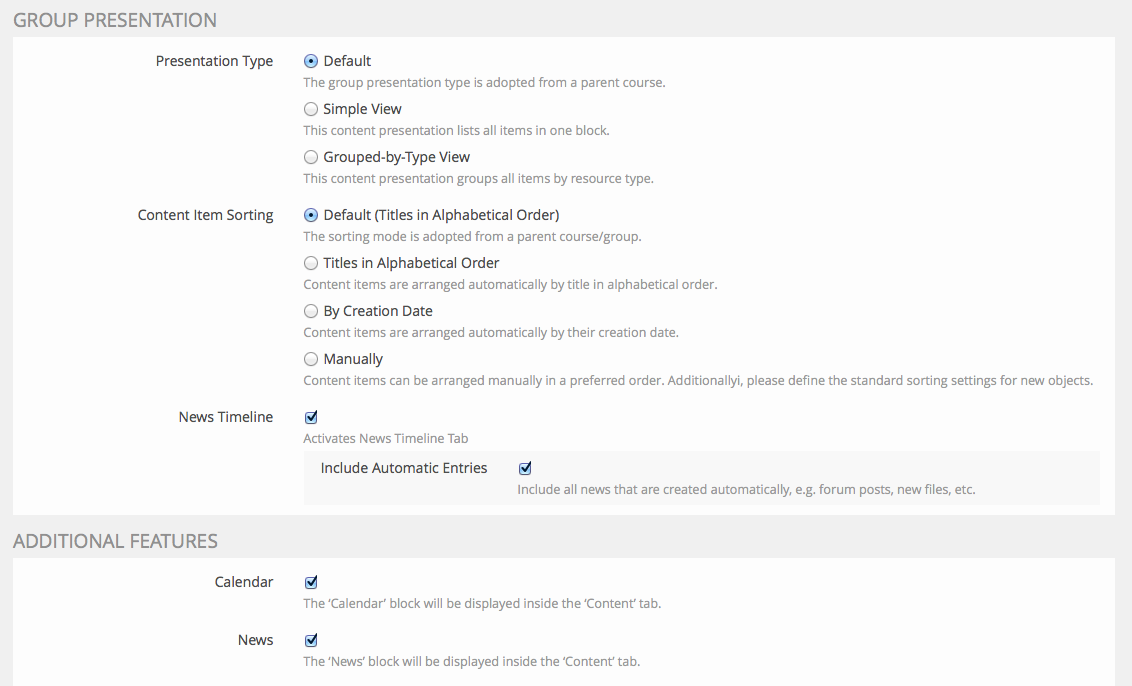Click the Presentation Type field label

click(214, 61)
